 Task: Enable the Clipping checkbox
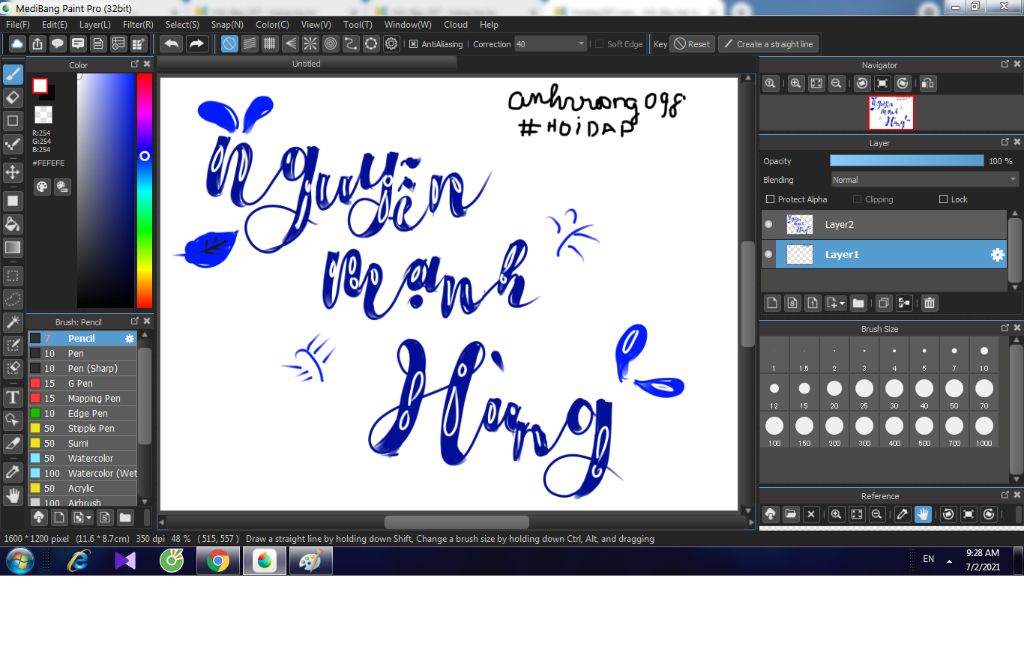click(x=857, y=199)
